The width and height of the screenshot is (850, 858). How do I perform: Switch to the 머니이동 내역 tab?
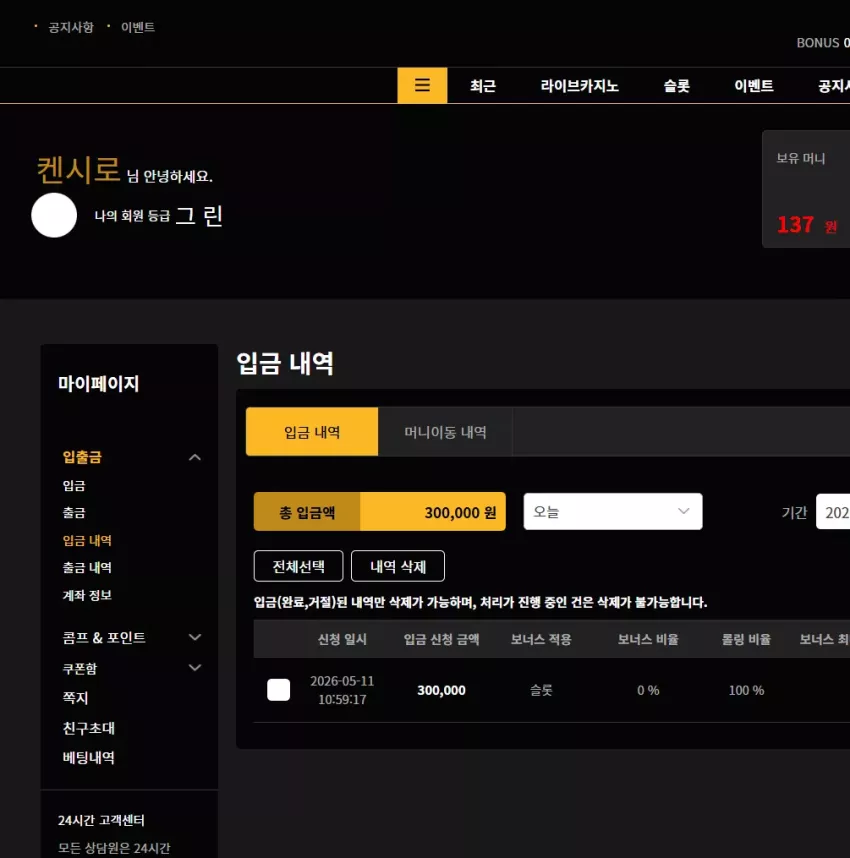445,432
